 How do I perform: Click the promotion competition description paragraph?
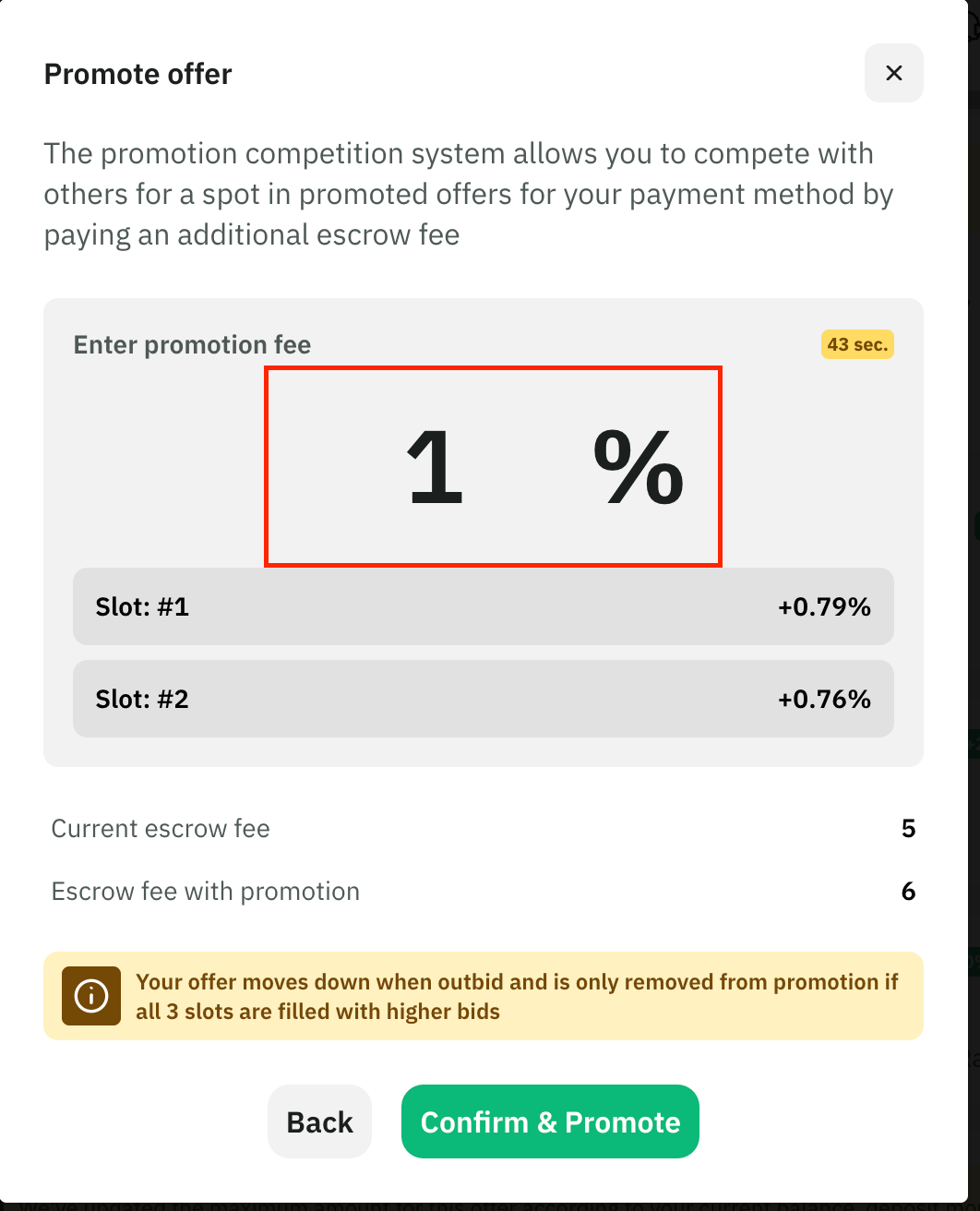[469, 194]
